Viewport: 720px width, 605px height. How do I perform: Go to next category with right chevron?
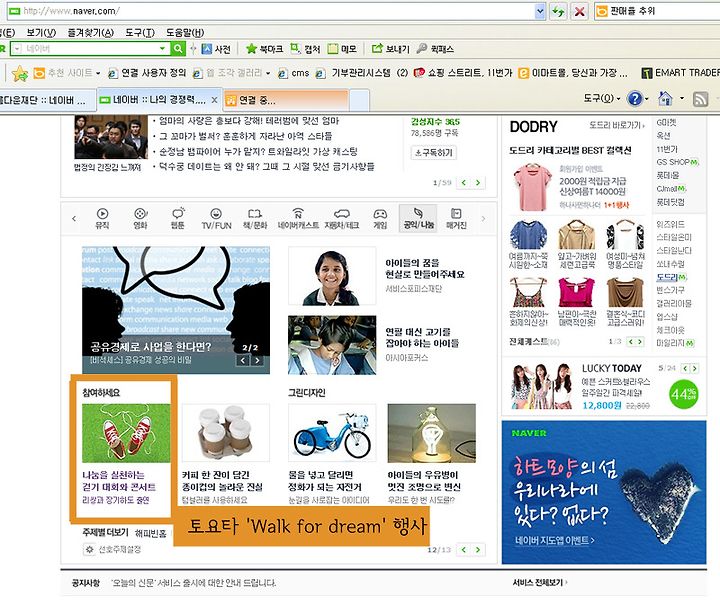(483, 219)
